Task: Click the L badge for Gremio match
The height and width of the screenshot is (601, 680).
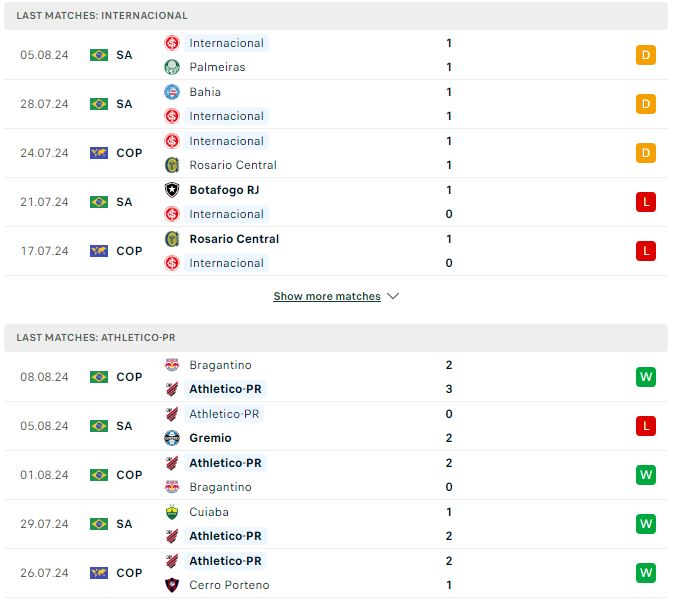Action: (646, 426)
